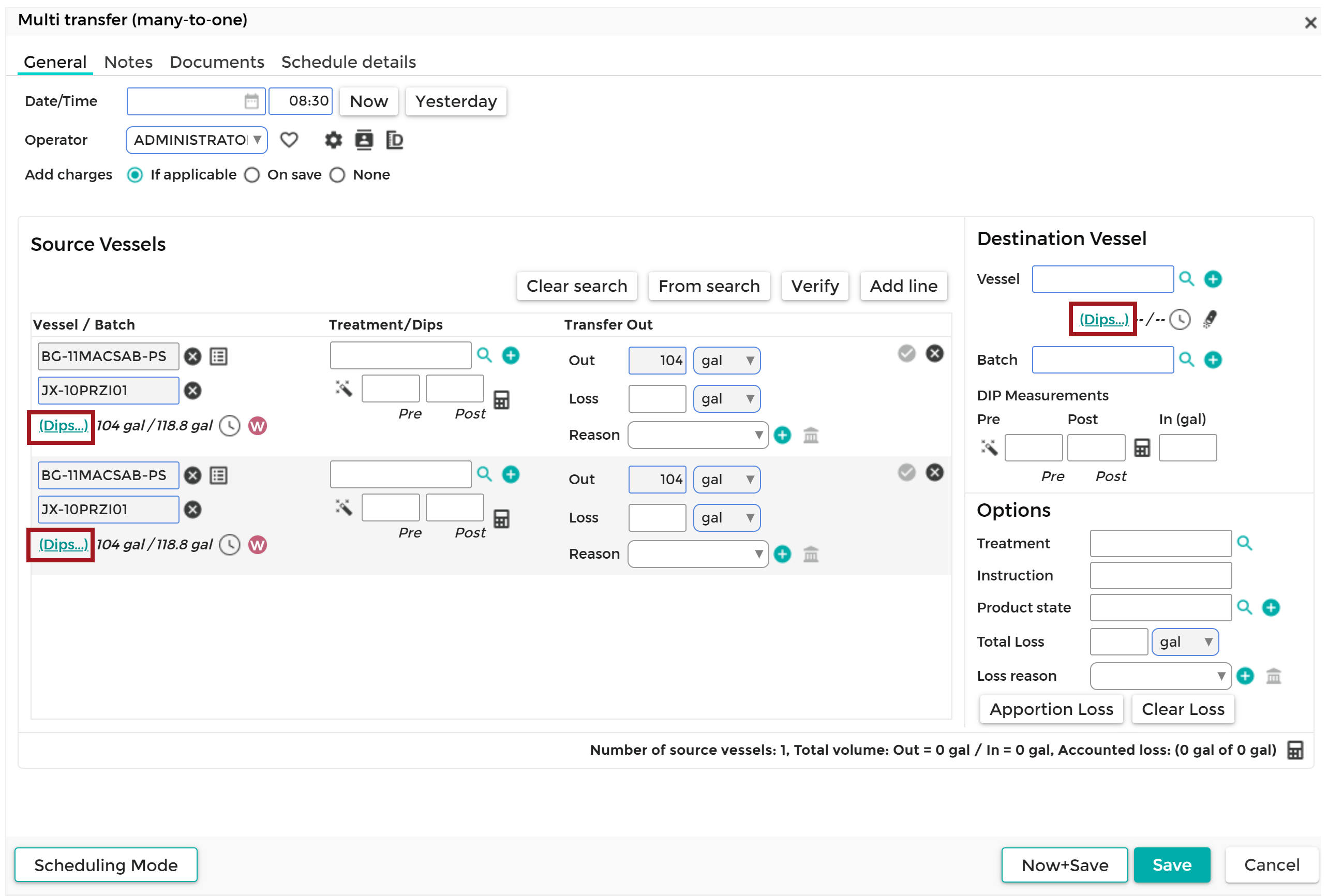Click the From search button
This screenshot has width=1328, height=896.
pyautogui.click(x=709, y=286)
